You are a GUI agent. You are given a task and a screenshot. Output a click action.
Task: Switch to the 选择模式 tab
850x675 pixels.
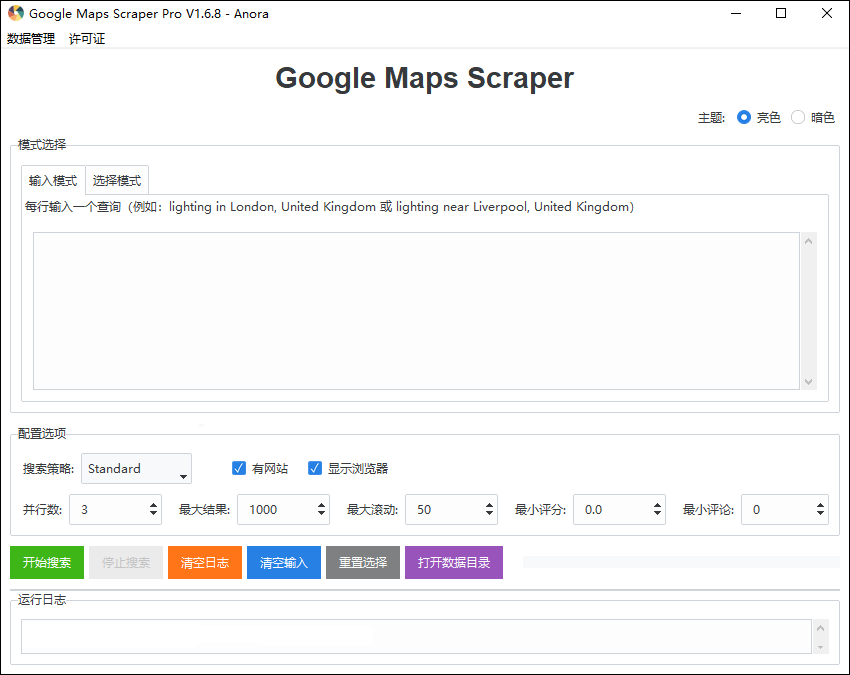(117, 181)
